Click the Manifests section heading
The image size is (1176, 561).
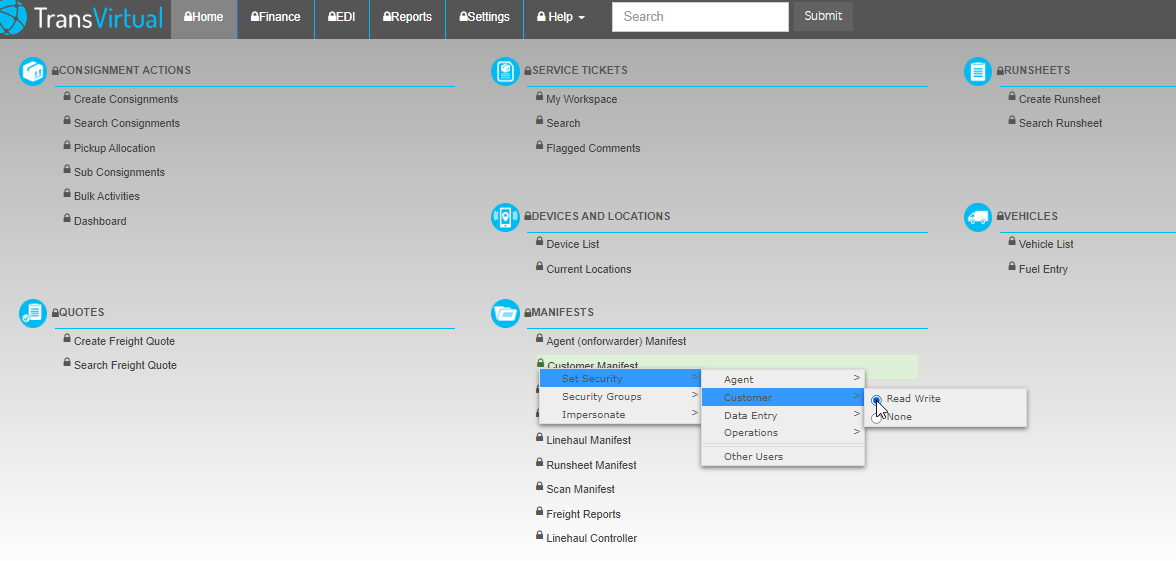tap(562, 312)
